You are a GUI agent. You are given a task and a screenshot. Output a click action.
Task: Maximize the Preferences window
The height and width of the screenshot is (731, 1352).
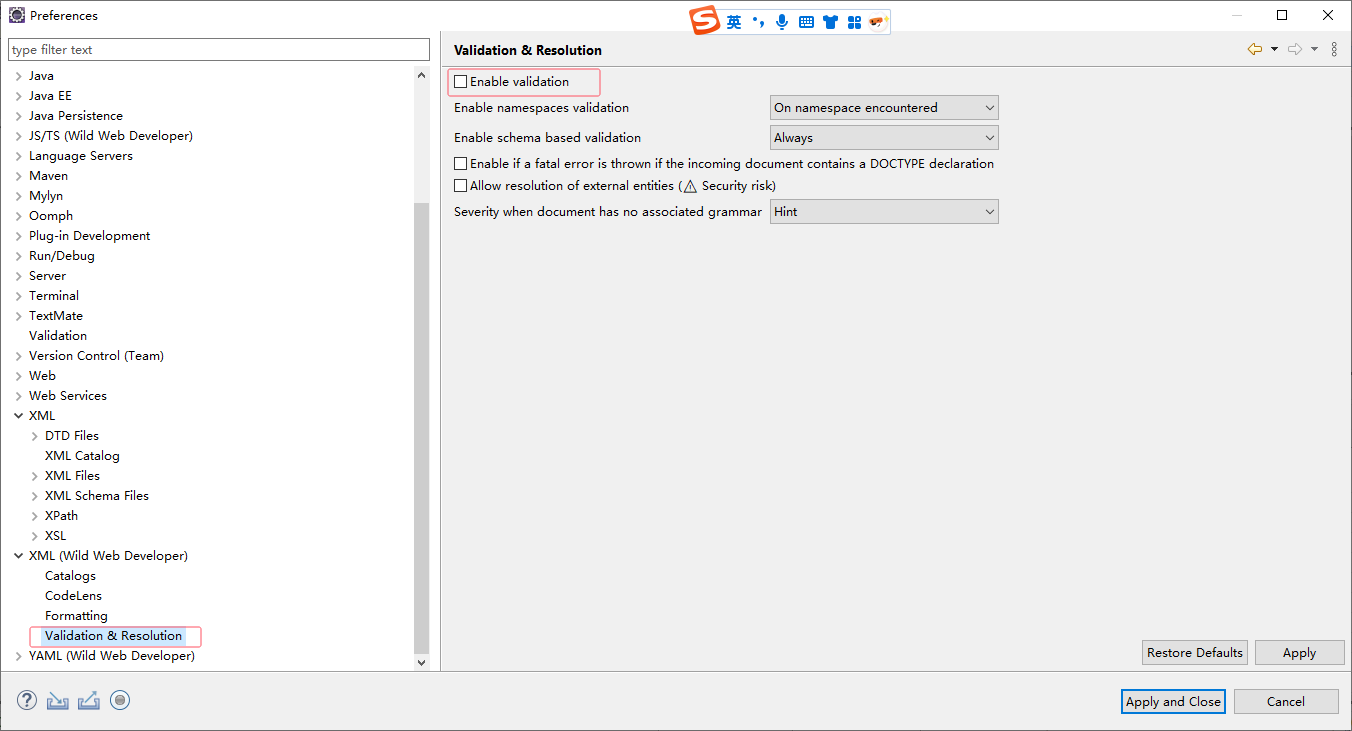[1282, 15]
